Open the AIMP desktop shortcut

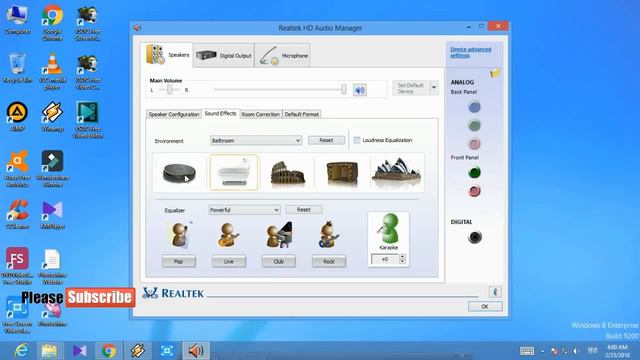[x=17, y=117]
